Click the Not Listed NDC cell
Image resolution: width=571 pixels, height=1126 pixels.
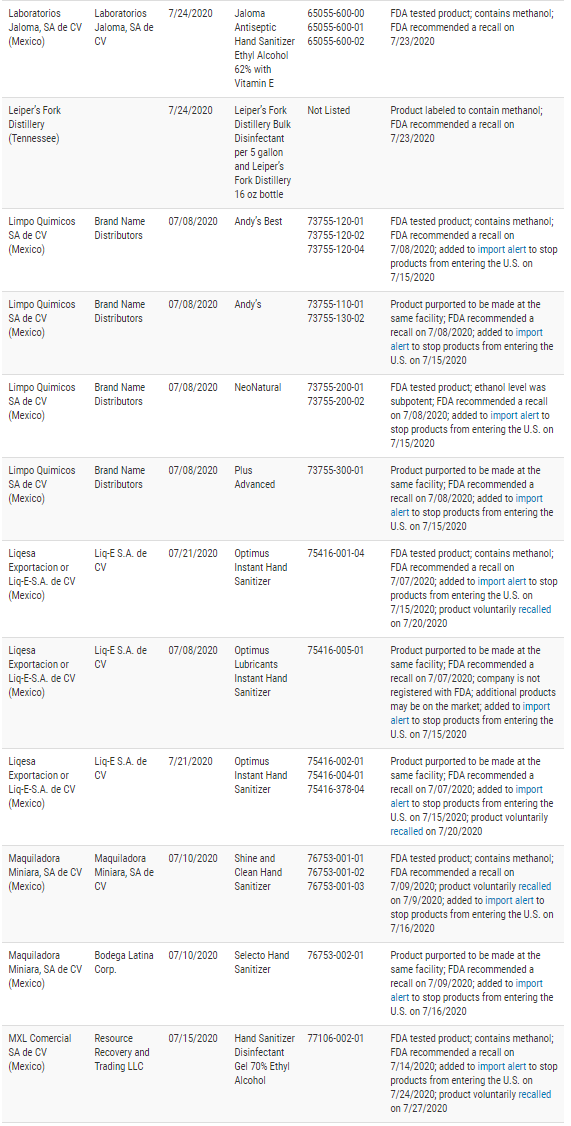pos(329,111)
